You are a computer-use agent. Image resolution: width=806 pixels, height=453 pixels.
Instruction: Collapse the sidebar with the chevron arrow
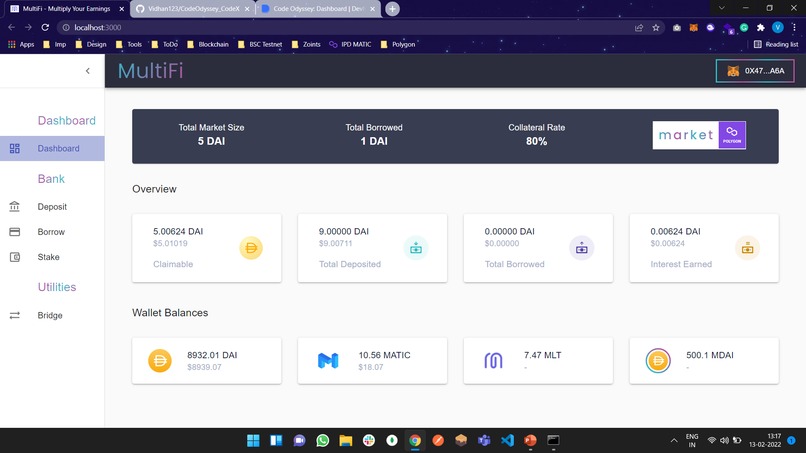[x=87, y=71]
